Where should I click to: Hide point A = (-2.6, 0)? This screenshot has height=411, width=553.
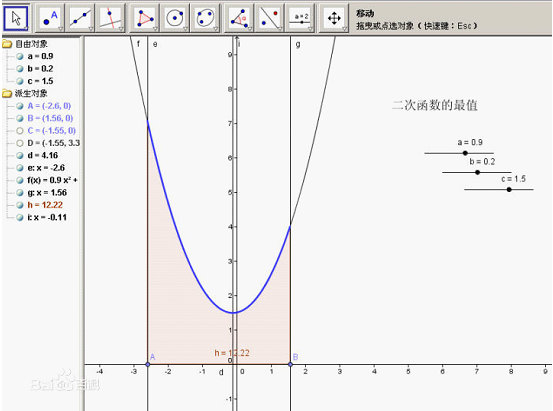coord(20,106)
